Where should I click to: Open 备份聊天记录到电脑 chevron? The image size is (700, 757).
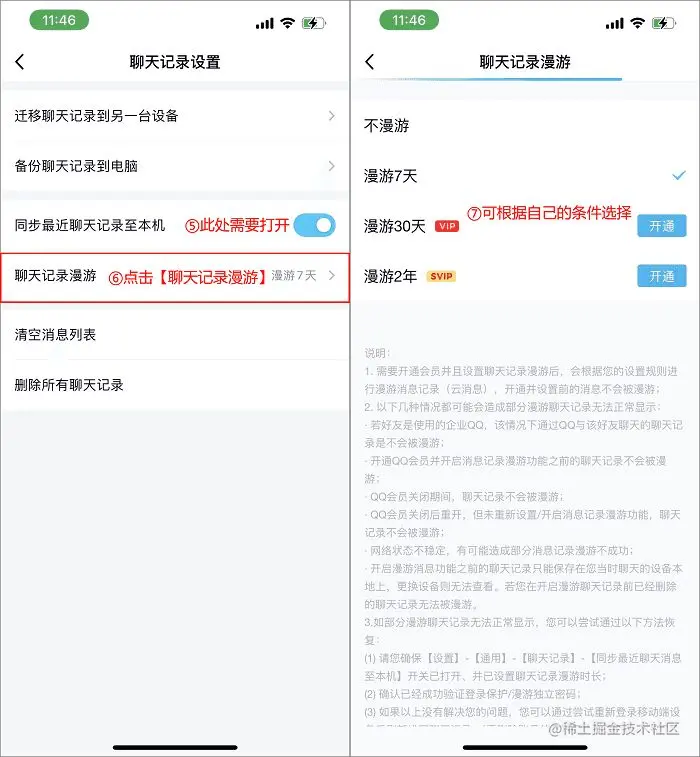(332, 166)
